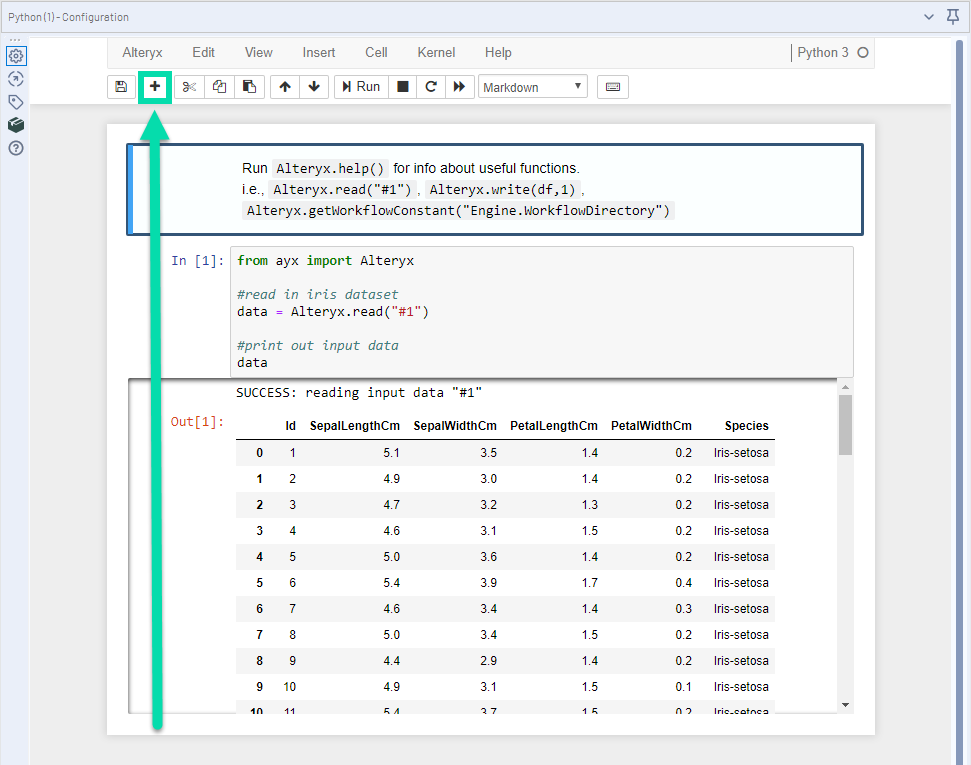971x765 pixels.
Task: Click the Alteryx.write(df,1) code snippet
Action: (502, 190)
